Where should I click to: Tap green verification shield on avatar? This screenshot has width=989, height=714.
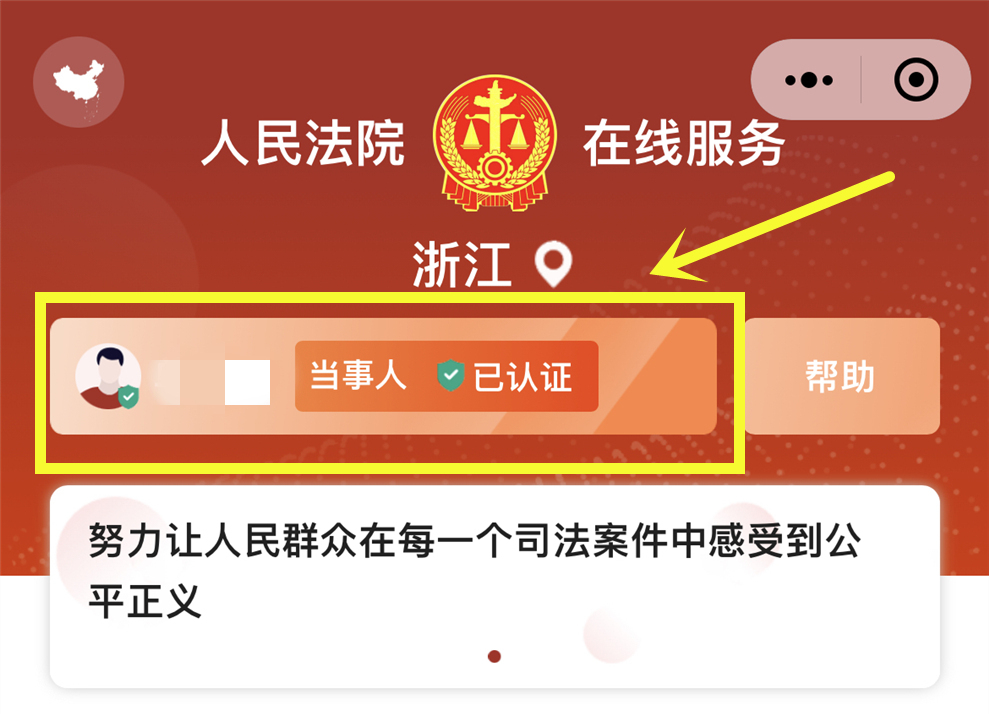click(129, 396)
